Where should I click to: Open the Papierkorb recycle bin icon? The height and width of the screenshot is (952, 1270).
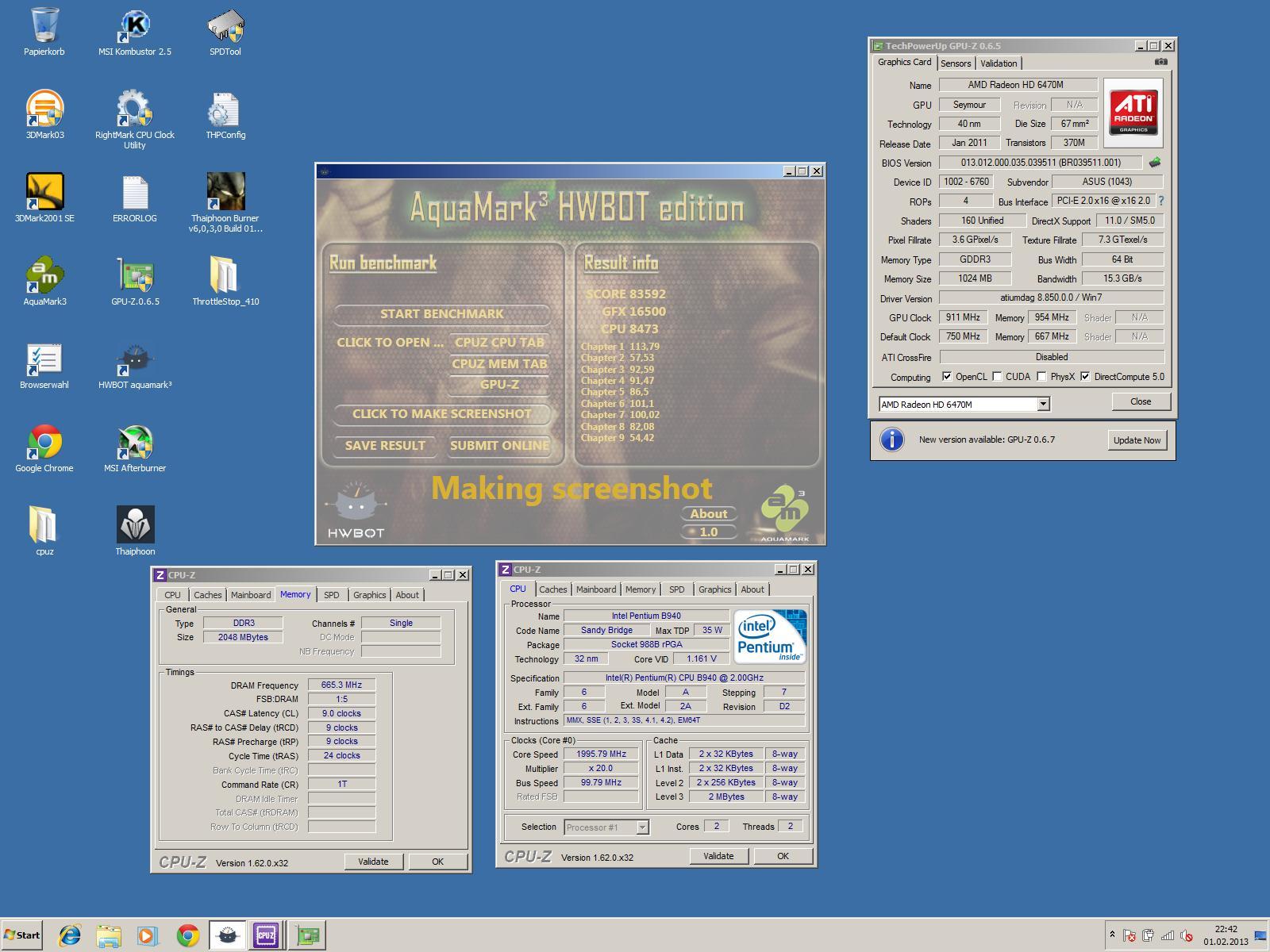[44, 32]
